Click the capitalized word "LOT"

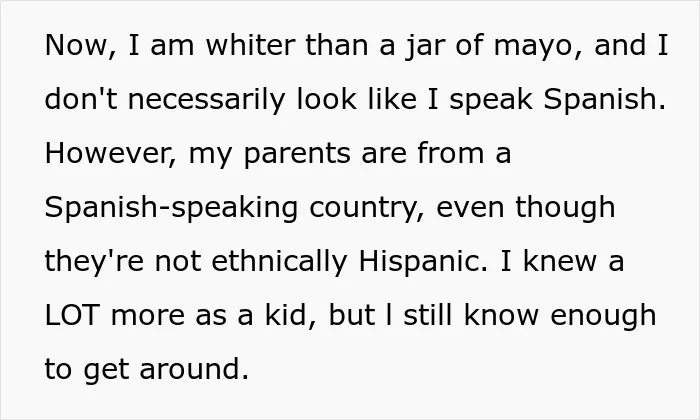click(71, 315)
